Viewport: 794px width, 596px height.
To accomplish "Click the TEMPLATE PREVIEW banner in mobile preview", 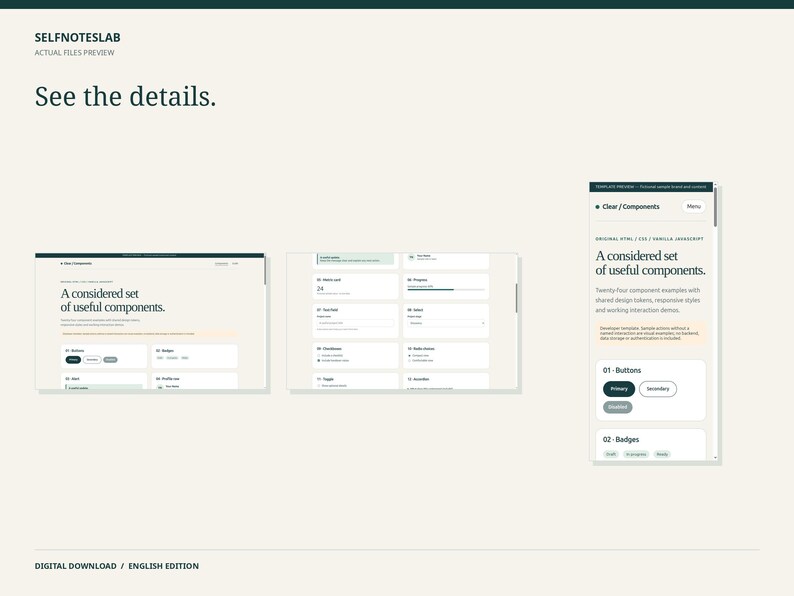I will coord(651,187).
